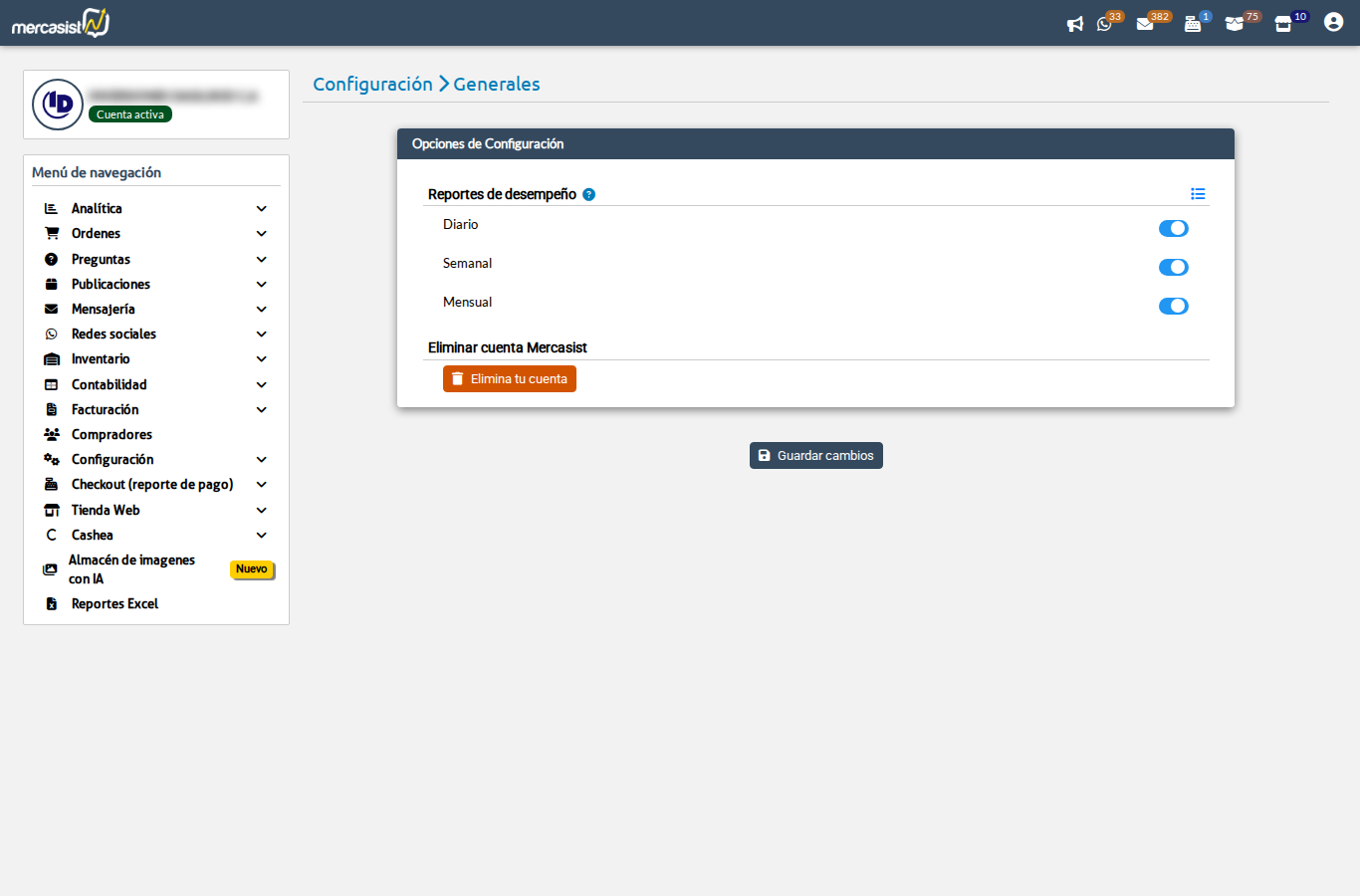Viewport: 1360px width, 896px height.
Task: Click the list icon in Reportes de desempeño
Action: pos(1198,194)
